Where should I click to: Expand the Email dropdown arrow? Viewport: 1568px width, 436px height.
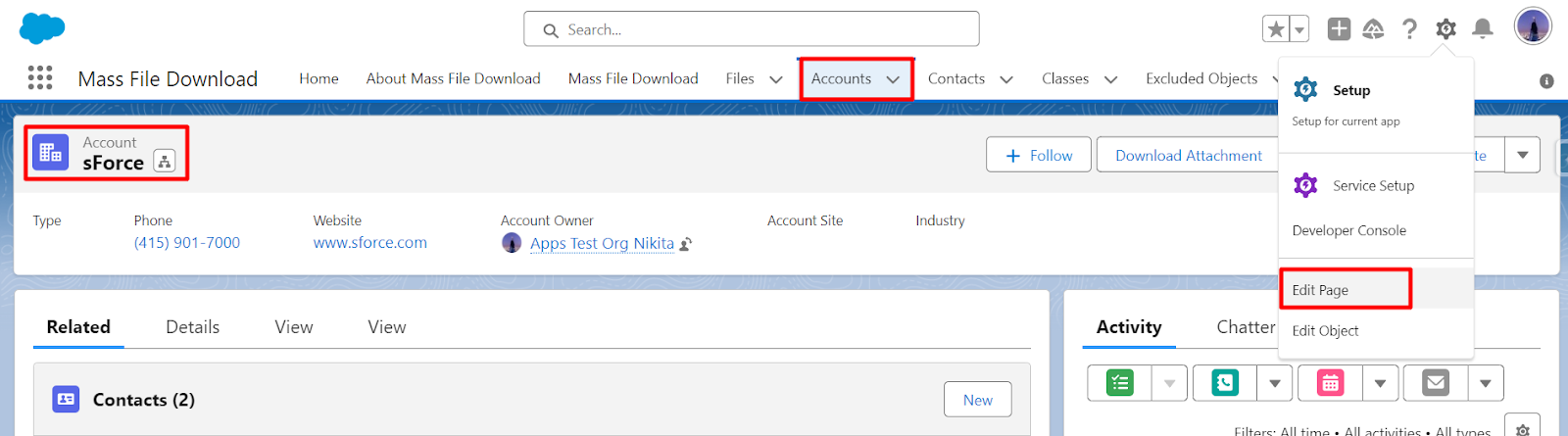[1485, 383]
